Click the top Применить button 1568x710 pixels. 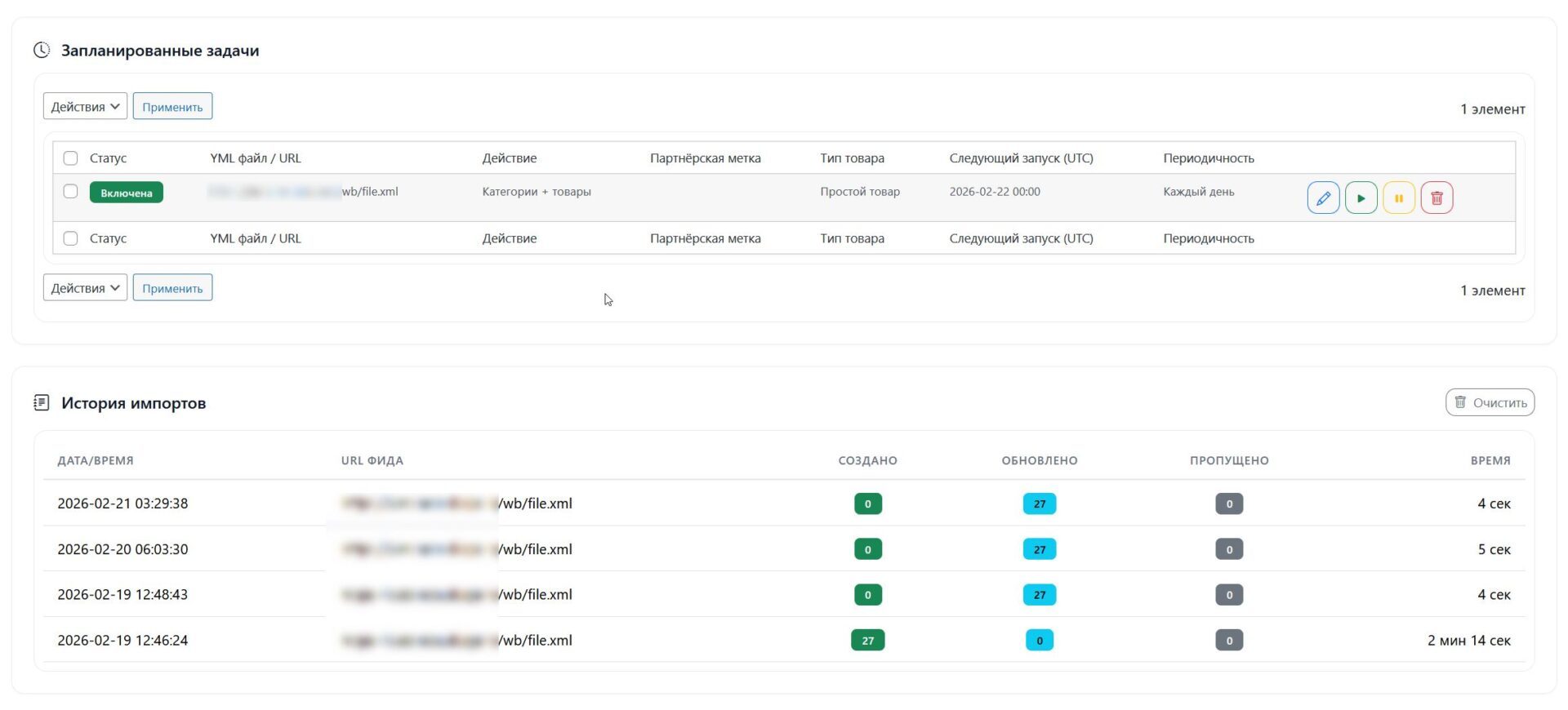tap(172, 106)
